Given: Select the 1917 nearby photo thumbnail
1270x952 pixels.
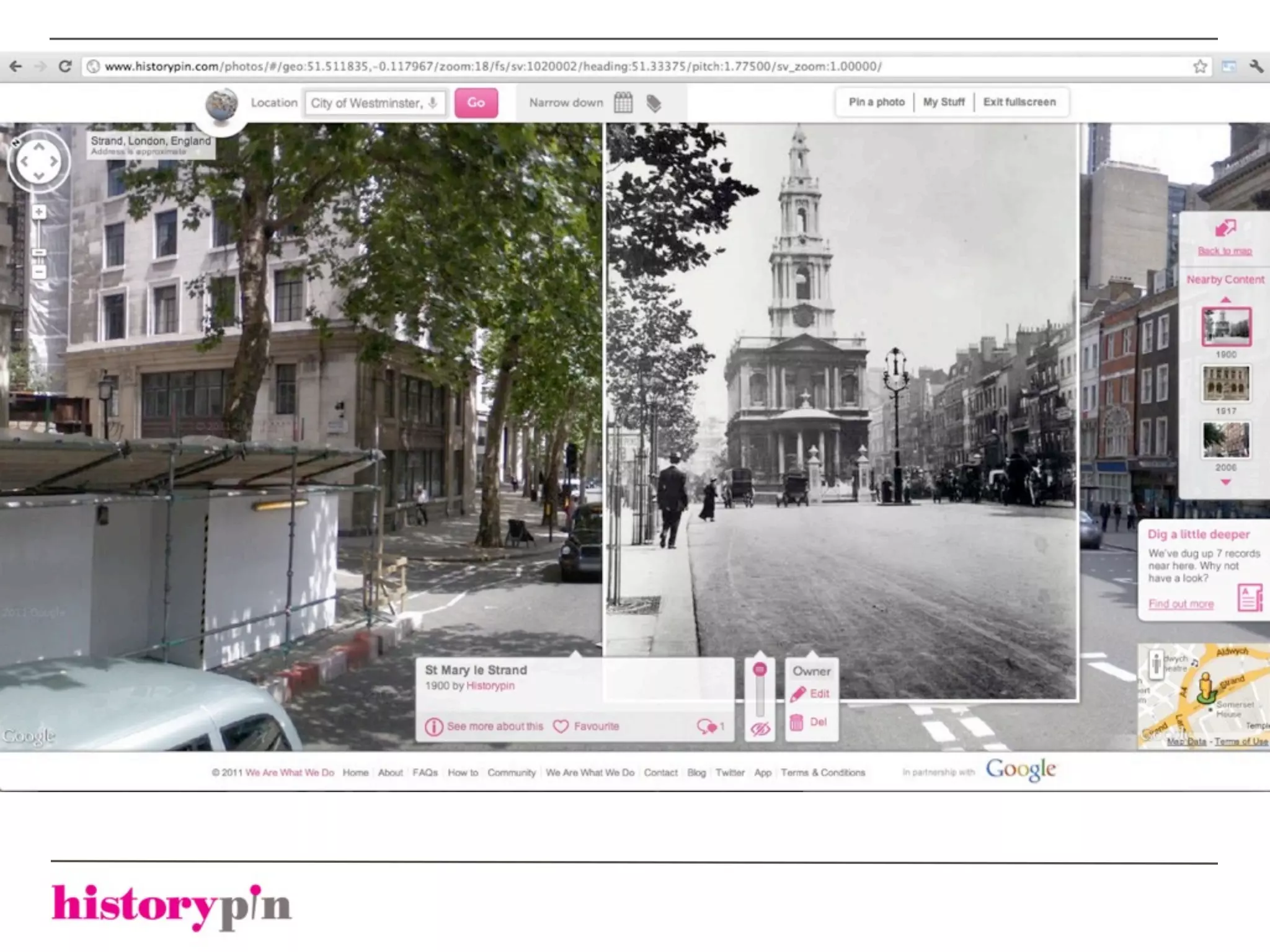Looking at the screenshot, I should 1226,384.
